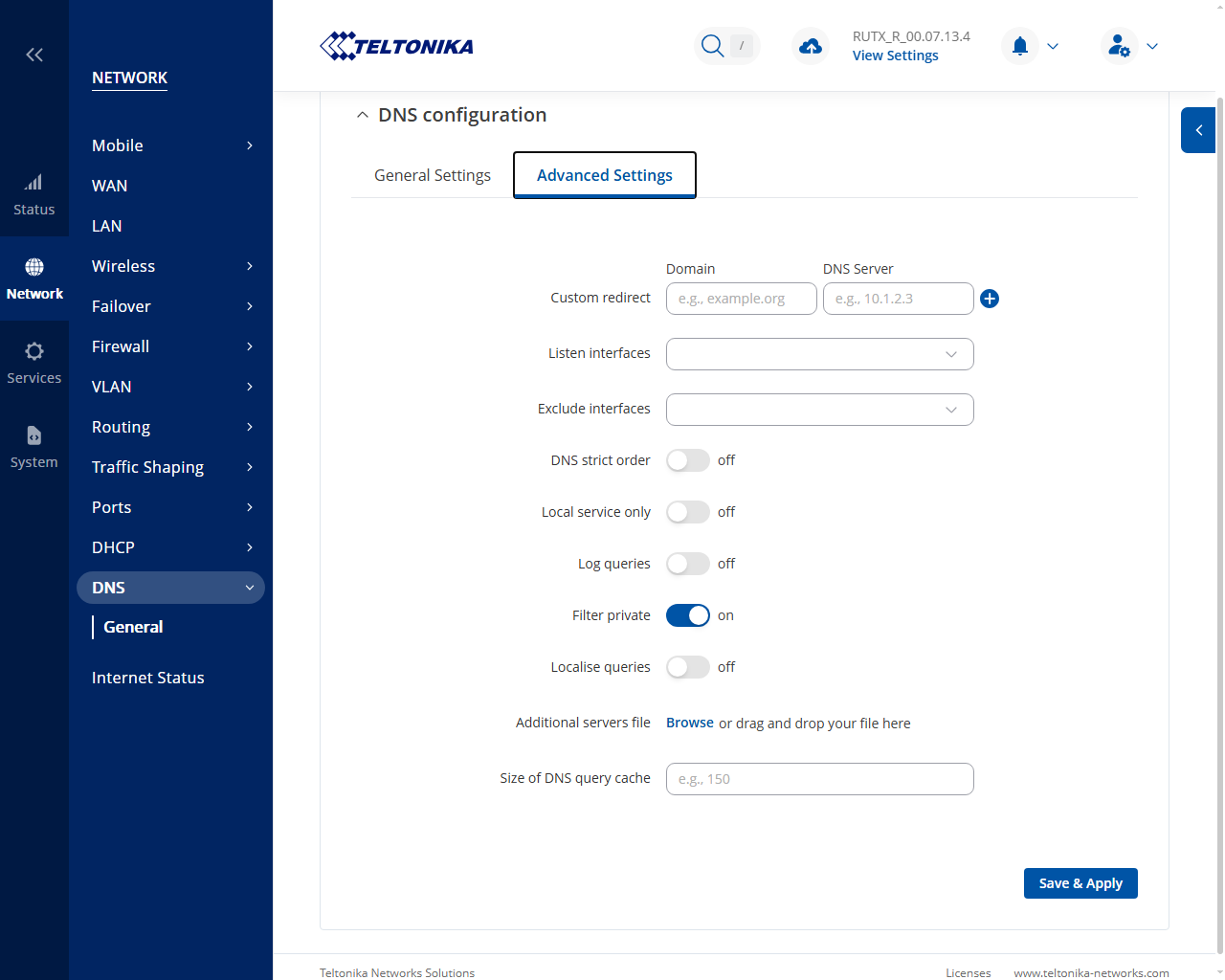Switch to General Settings tab
Viewport: 1225px width, 980px height.
click(x=433, y=175)
